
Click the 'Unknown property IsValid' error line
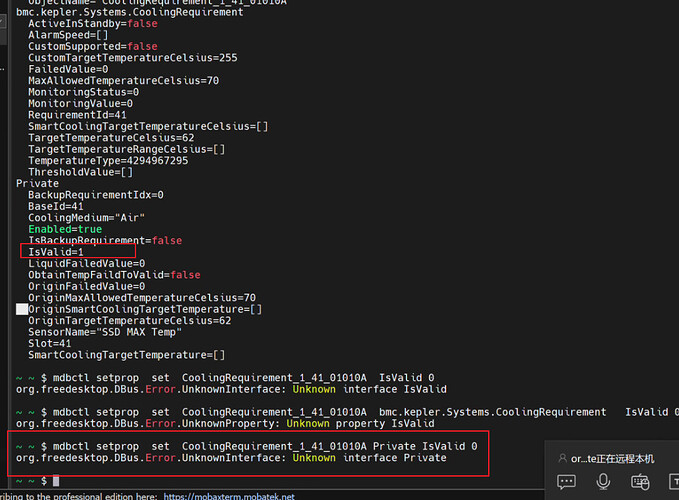225,423
